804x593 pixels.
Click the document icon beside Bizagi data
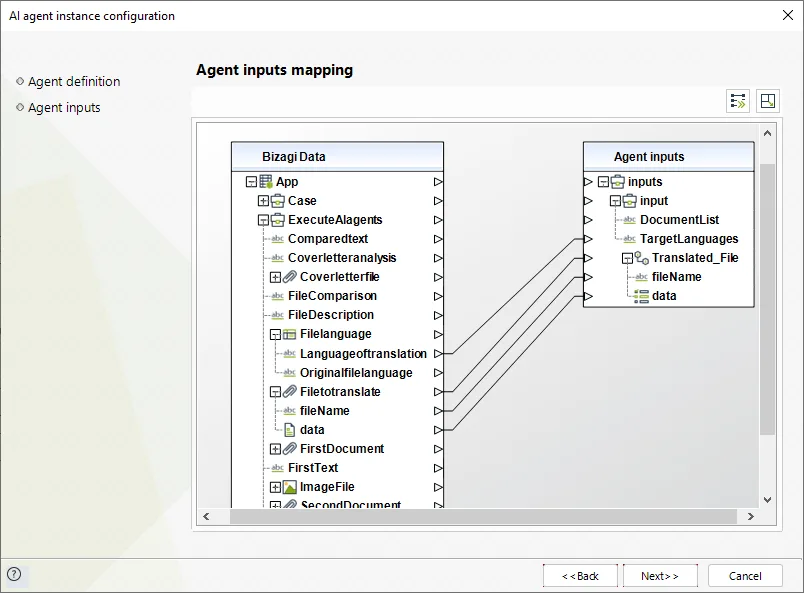[x=290, y=430]
